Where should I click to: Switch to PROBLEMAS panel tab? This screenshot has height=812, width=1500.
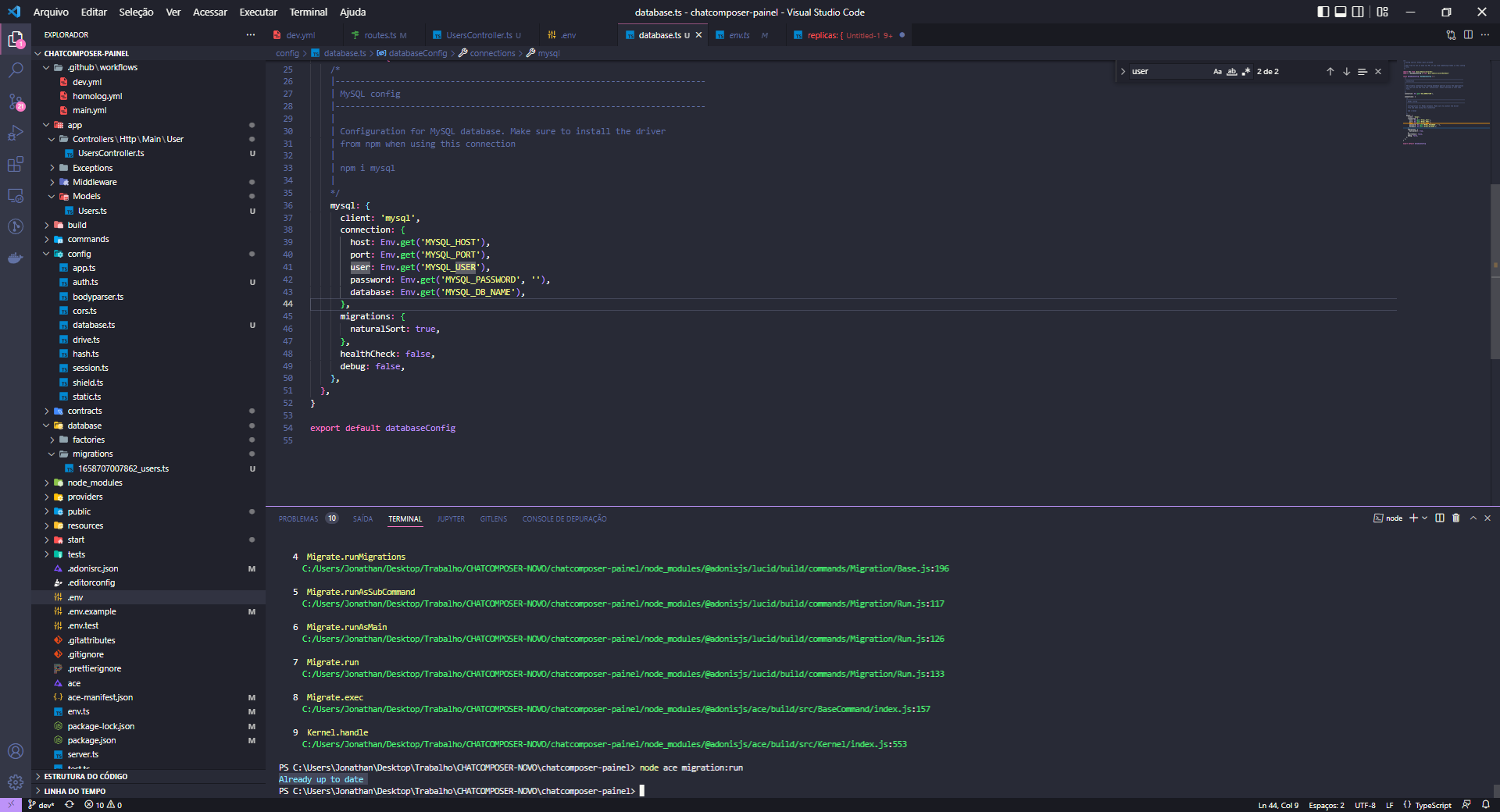tap(298, 518)
